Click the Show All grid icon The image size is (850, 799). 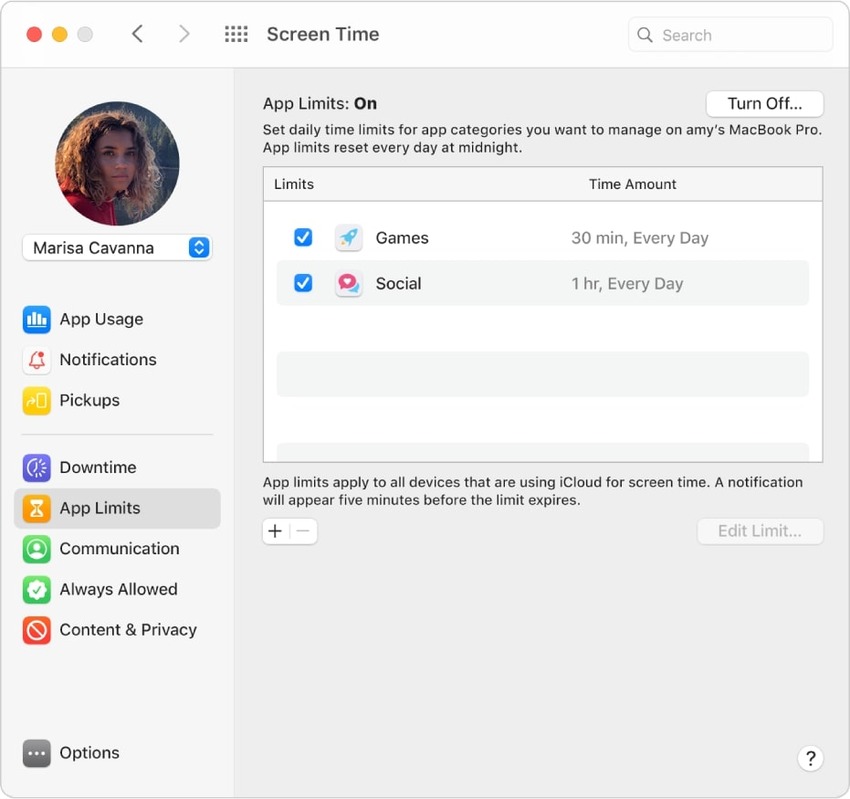point(236,35)
